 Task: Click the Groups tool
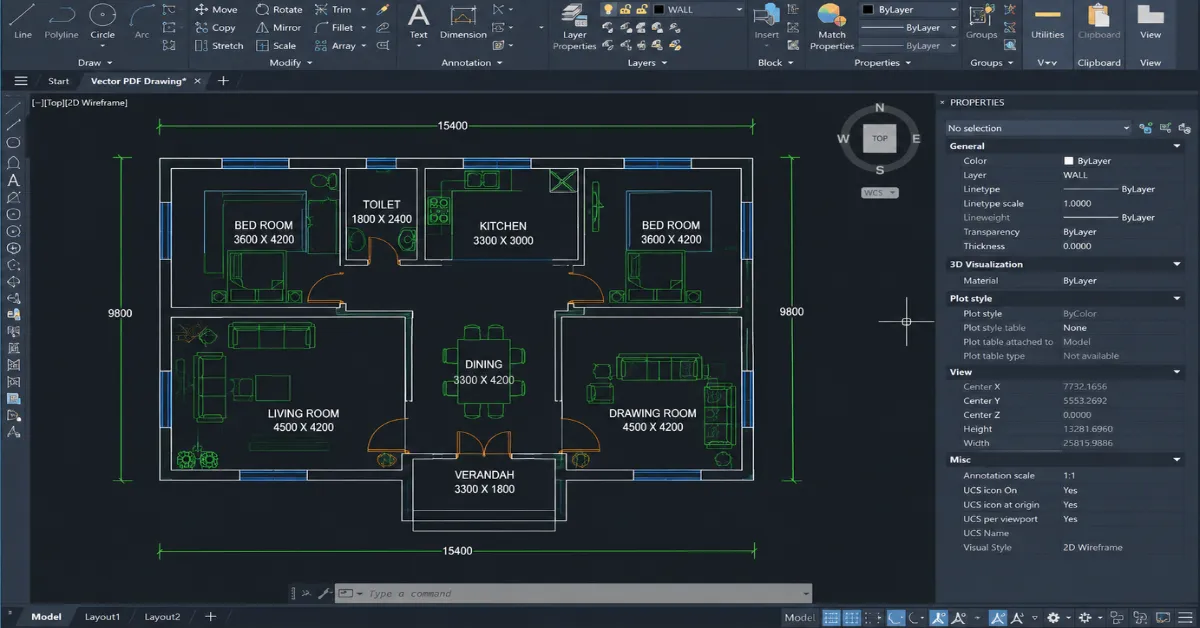tap(981, 21)
